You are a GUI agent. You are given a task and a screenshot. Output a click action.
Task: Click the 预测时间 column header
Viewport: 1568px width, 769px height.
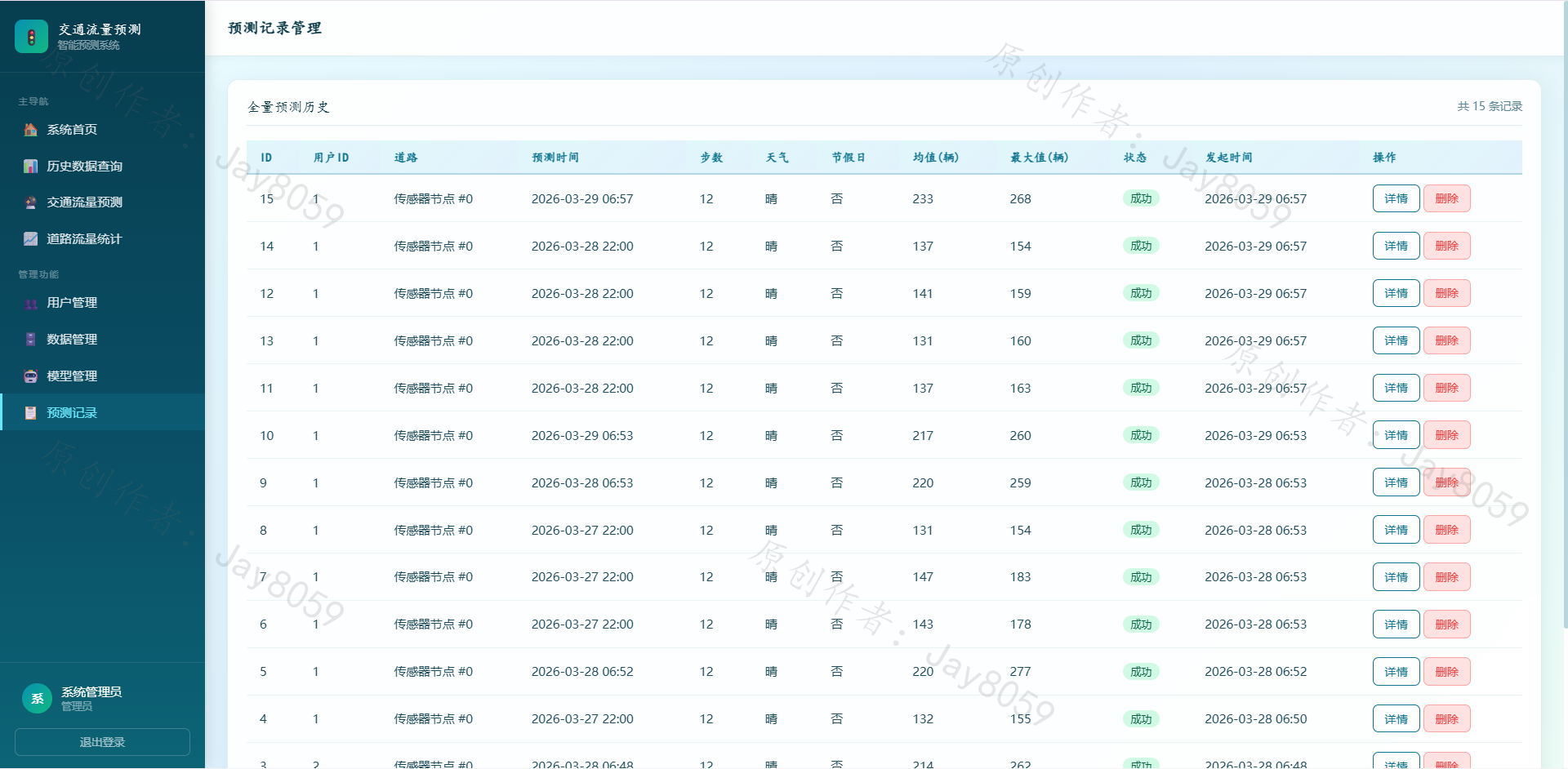click(555, 158)
